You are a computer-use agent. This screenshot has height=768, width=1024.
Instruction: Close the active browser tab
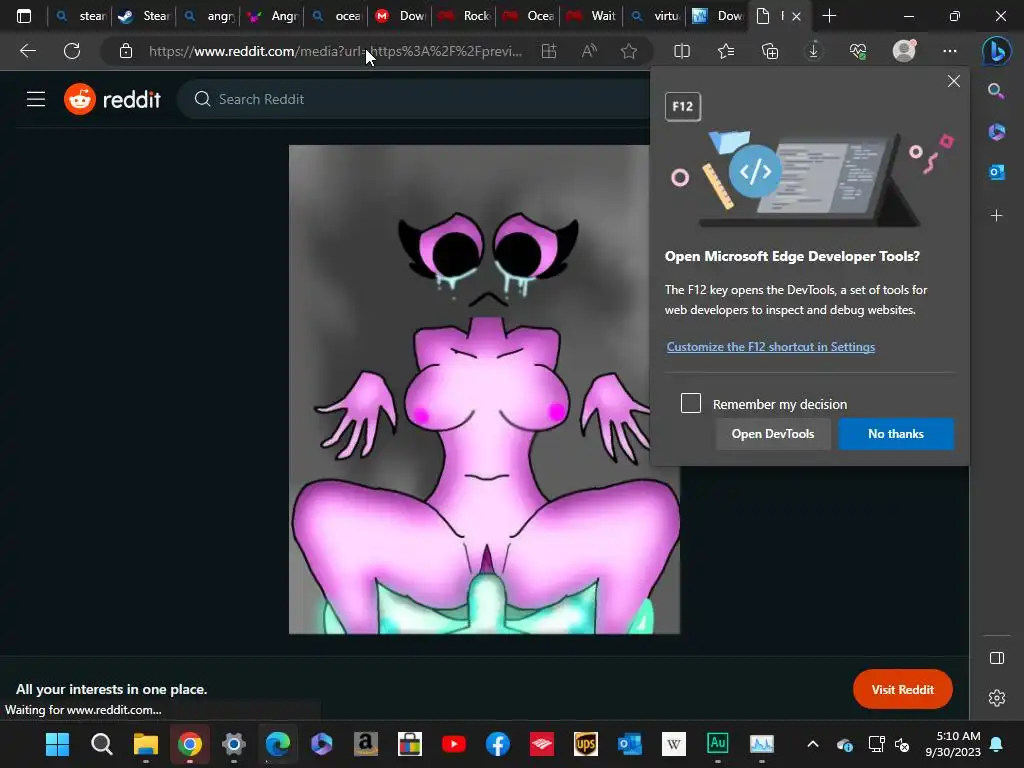tap(796, 16)
